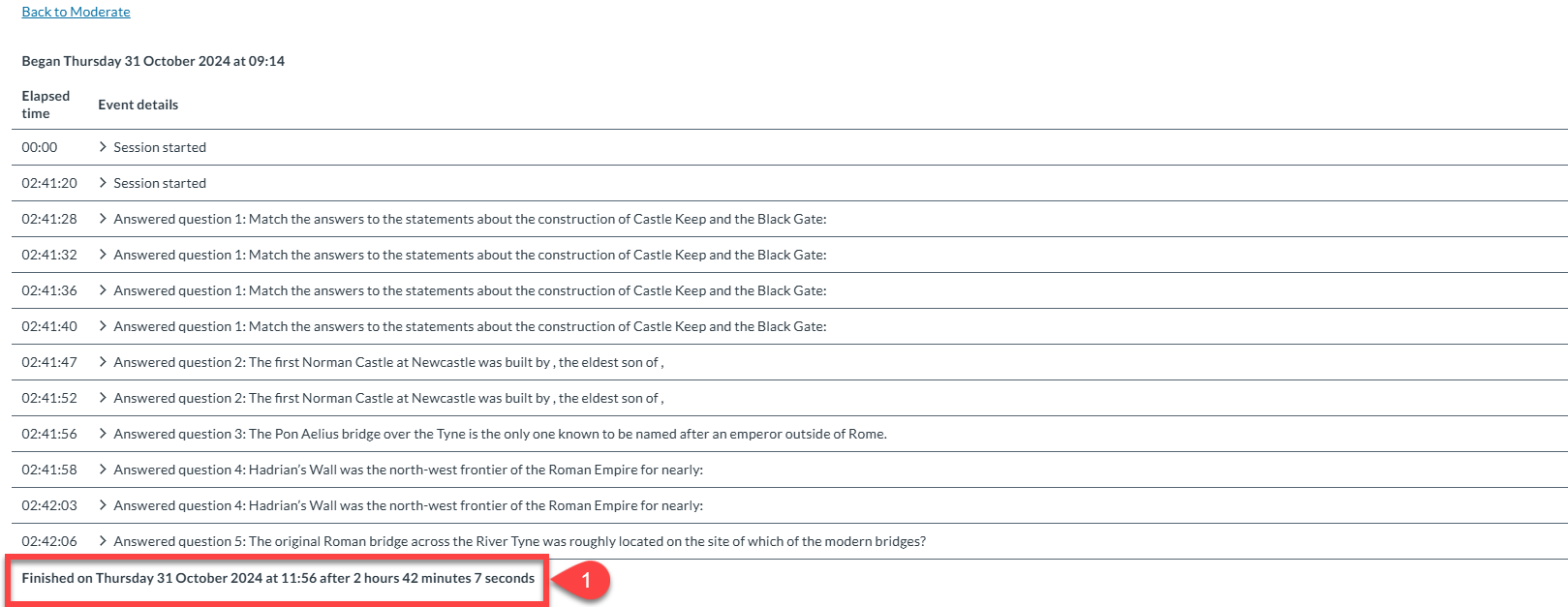The image size is (1568, 607).
Task: Expand the question 1 answer at 02:41:32
Action: pyautogui.click(x=104, y=255)
